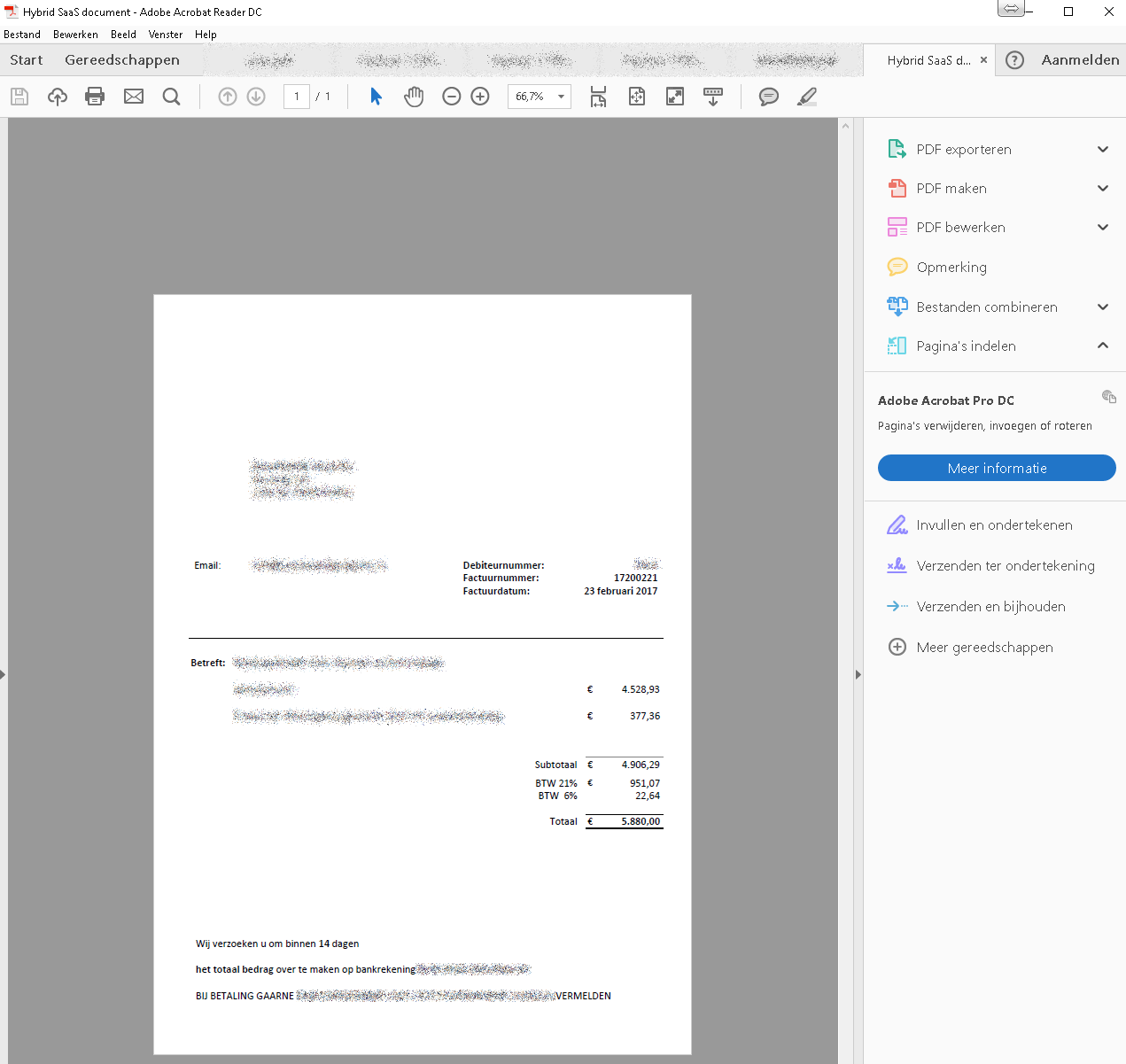Click the page number input field

(297, 97)
